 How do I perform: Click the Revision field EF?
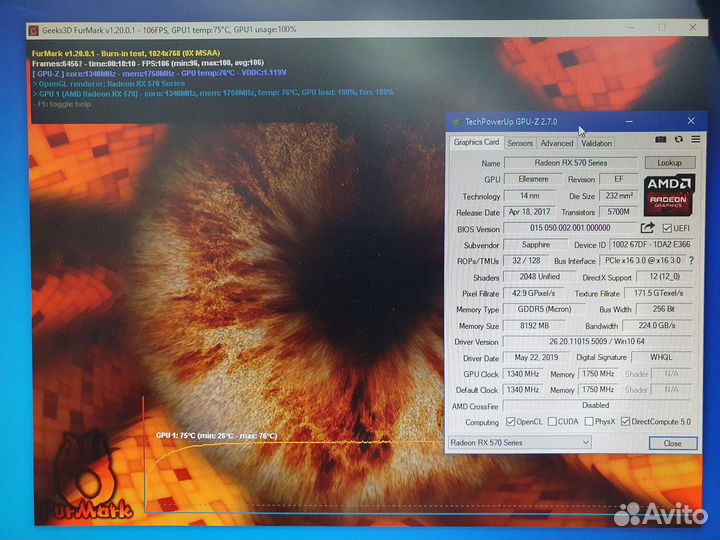point(619,179)
